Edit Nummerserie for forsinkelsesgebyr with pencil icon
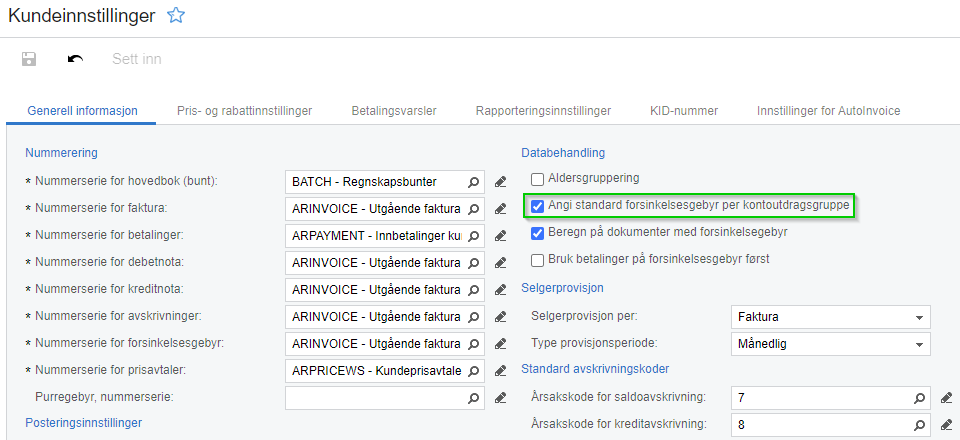This screenshot has width=960, height=440. [500, 343]
